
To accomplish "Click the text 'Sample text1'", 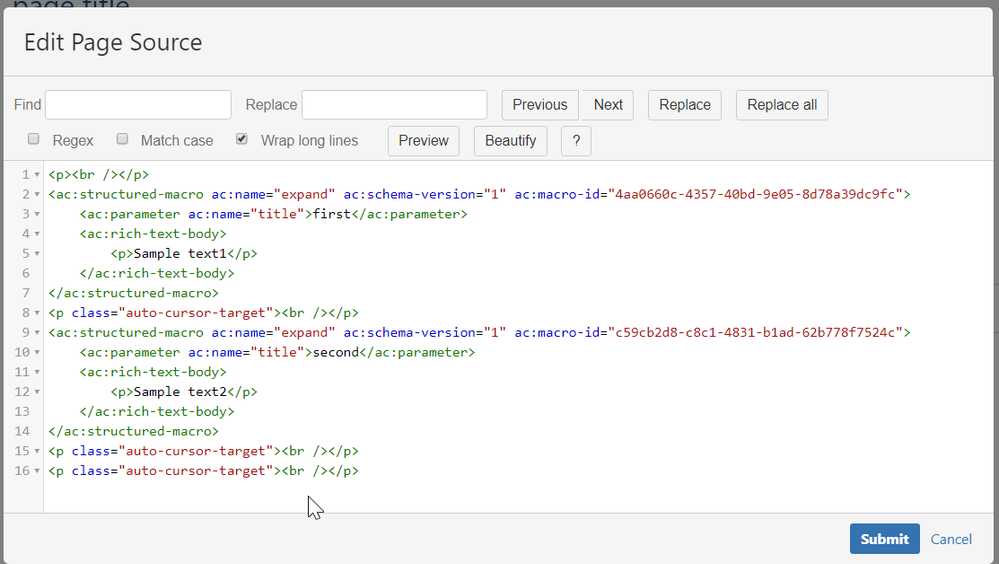I will click(180, 254).
